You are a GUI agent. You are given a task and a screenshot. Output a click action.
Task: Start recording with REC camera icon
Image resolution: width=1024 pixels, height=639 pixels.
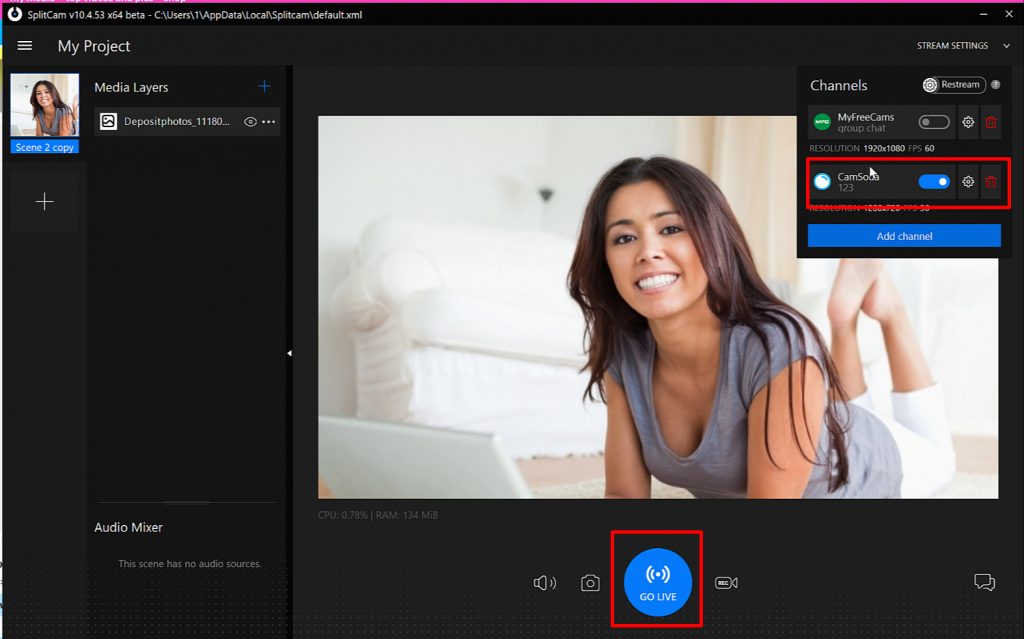[x=726, y=583]
